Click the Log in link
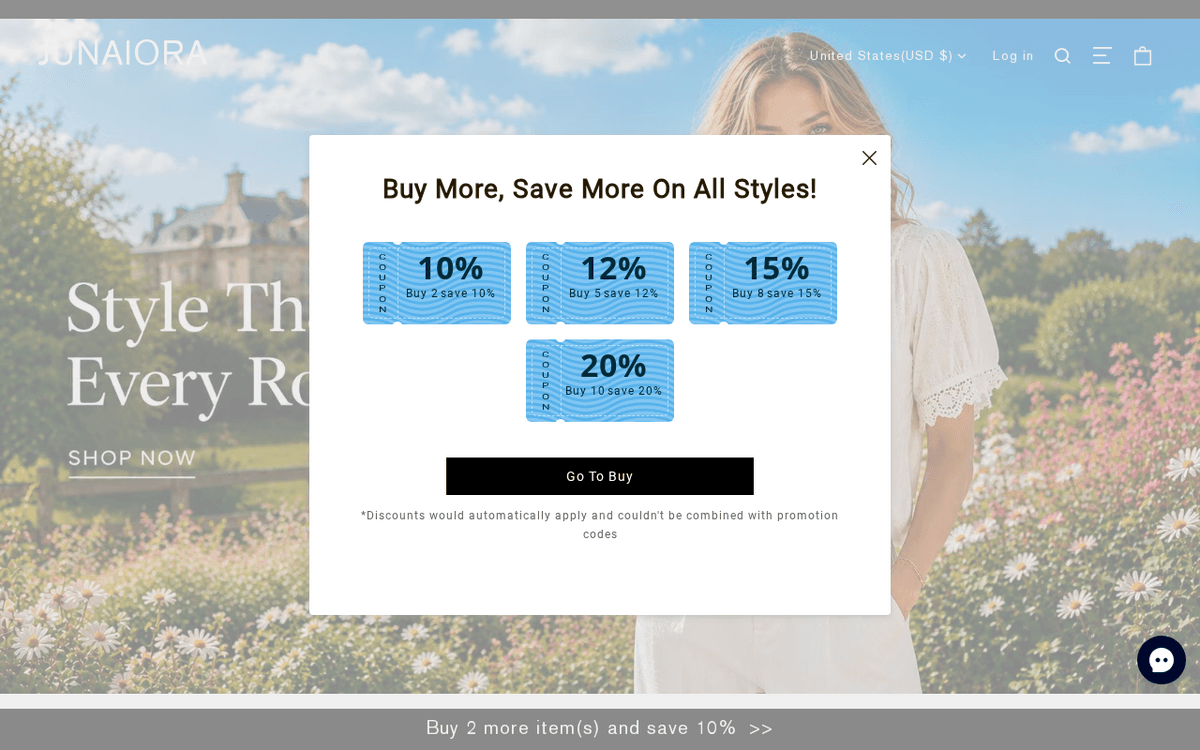Image resolution: width=1200 pixels, height=750 pixels. (x=1013, y=56)
